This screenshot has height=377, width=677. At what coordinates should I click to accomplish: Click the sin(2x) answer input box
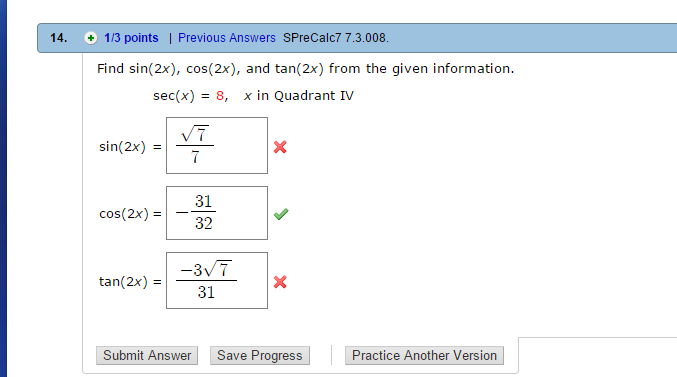(x=217, y=146)
